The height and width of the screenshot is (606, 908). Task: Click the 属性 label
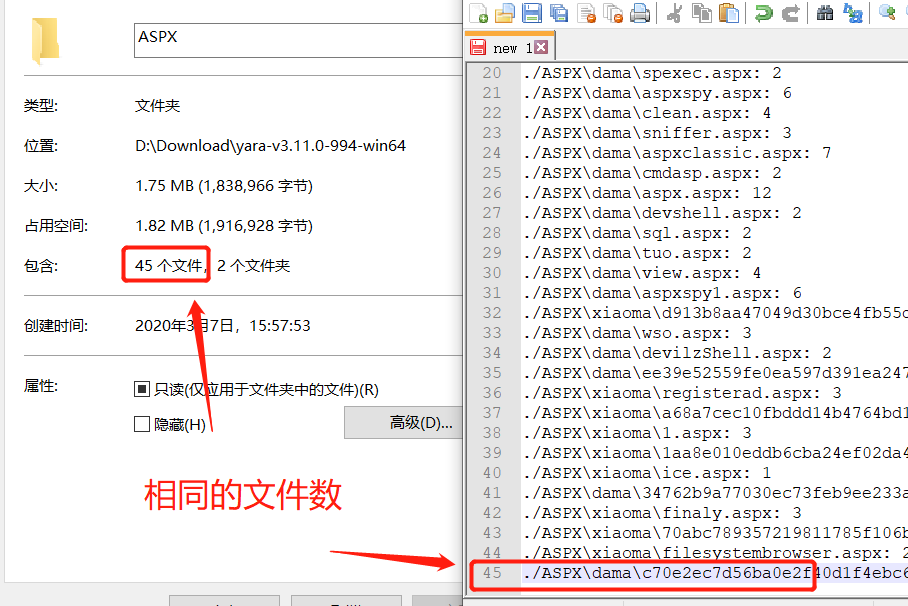click(41, 386)
